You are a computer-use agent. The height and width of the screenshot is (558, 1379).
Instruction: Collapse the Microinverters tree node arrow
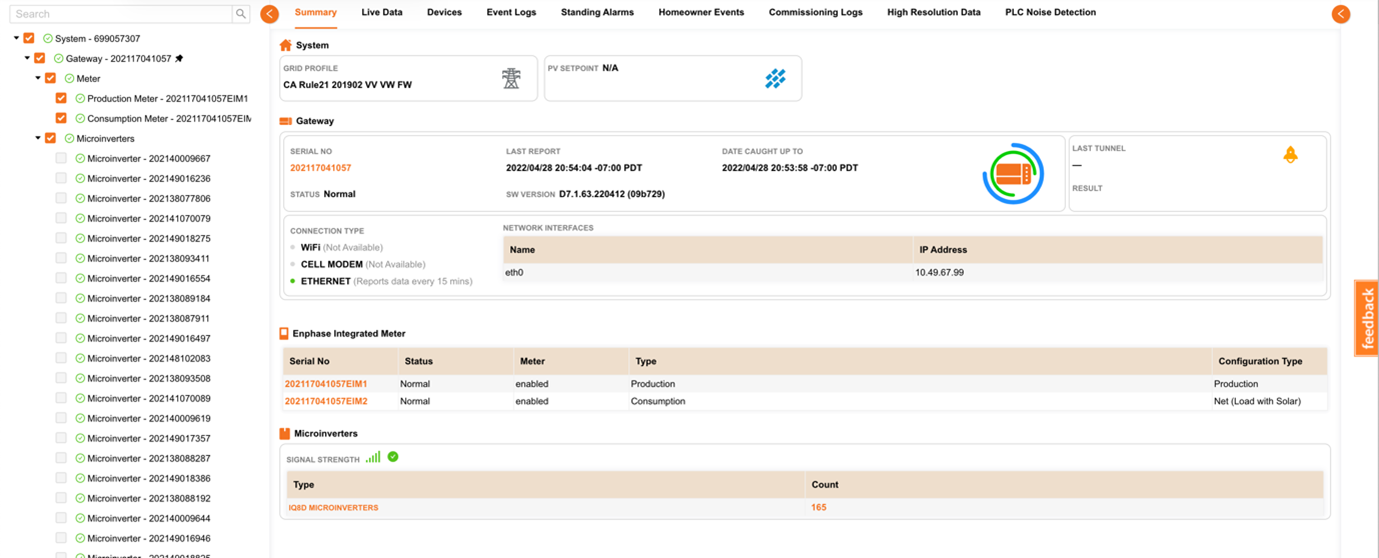(x=38, y=139)
